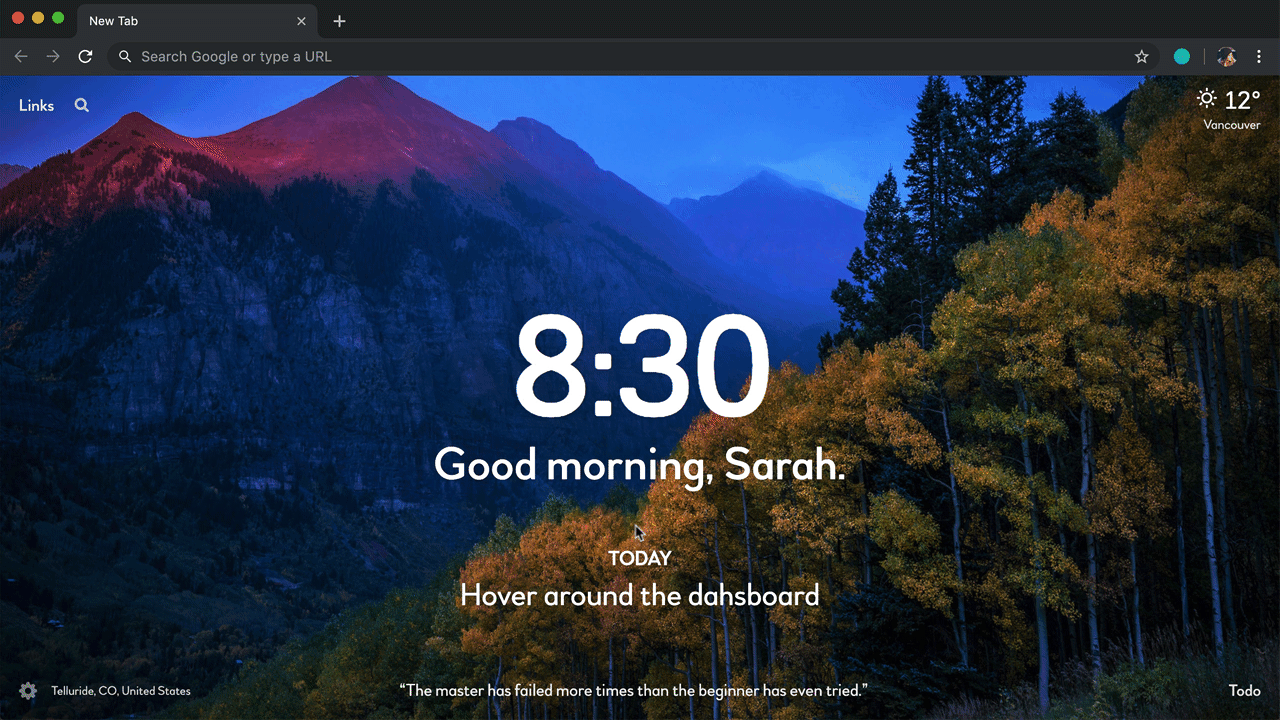The image size is (1280, 720).
Task: Click the daily quote text
Action: [x=633, y=691]
